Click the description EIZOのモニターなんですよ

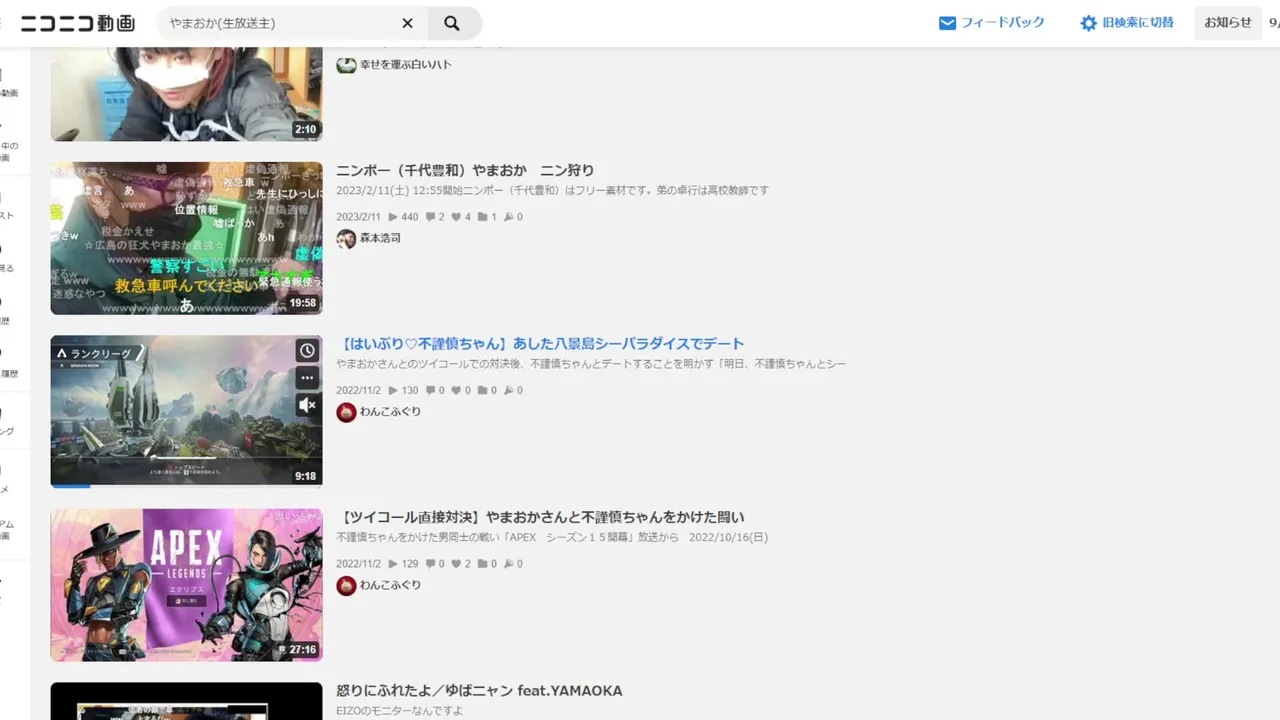coord(400,711)
